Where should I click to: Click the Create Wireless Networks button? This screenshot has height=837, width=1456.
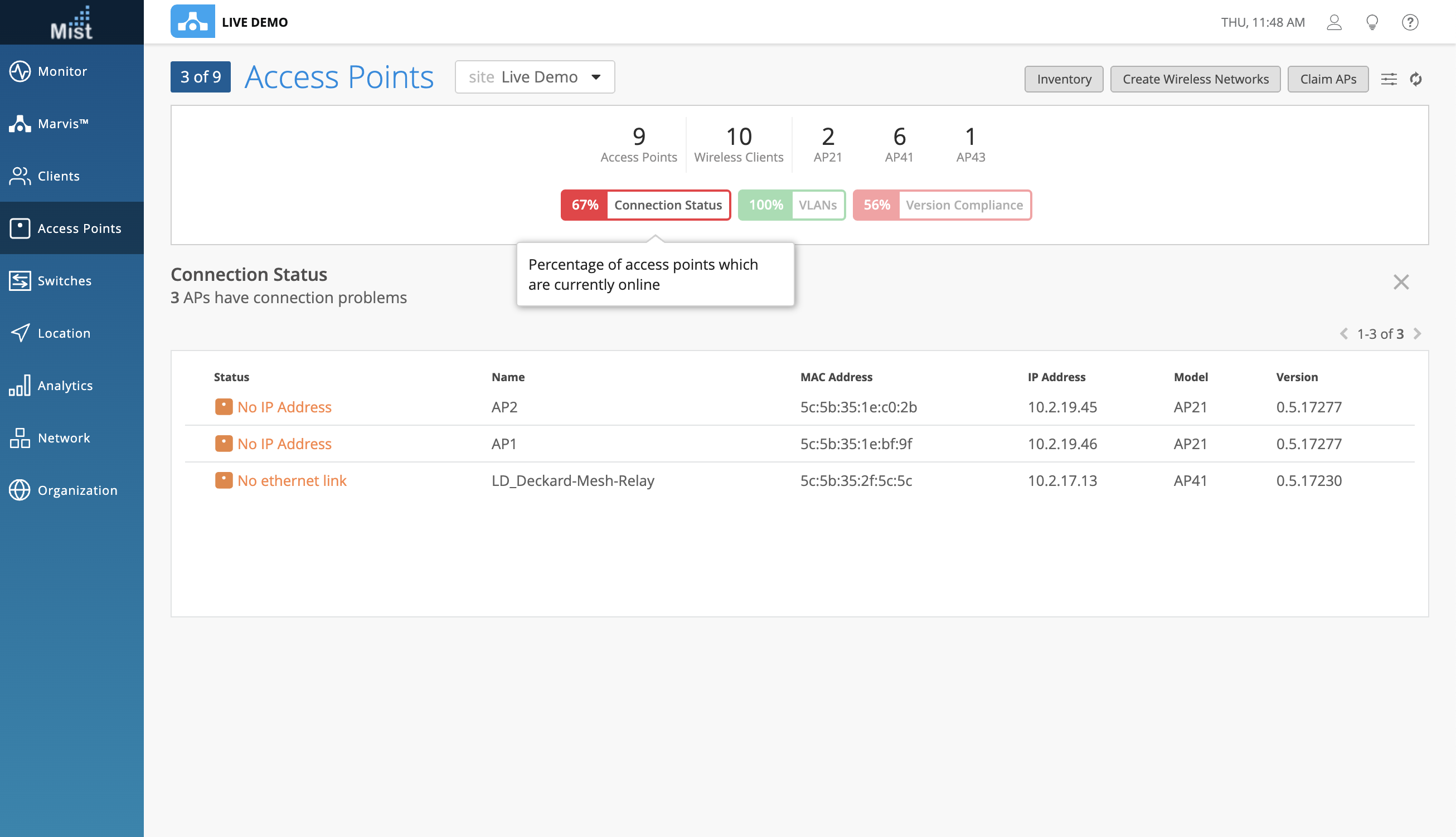coord(1195,79)
